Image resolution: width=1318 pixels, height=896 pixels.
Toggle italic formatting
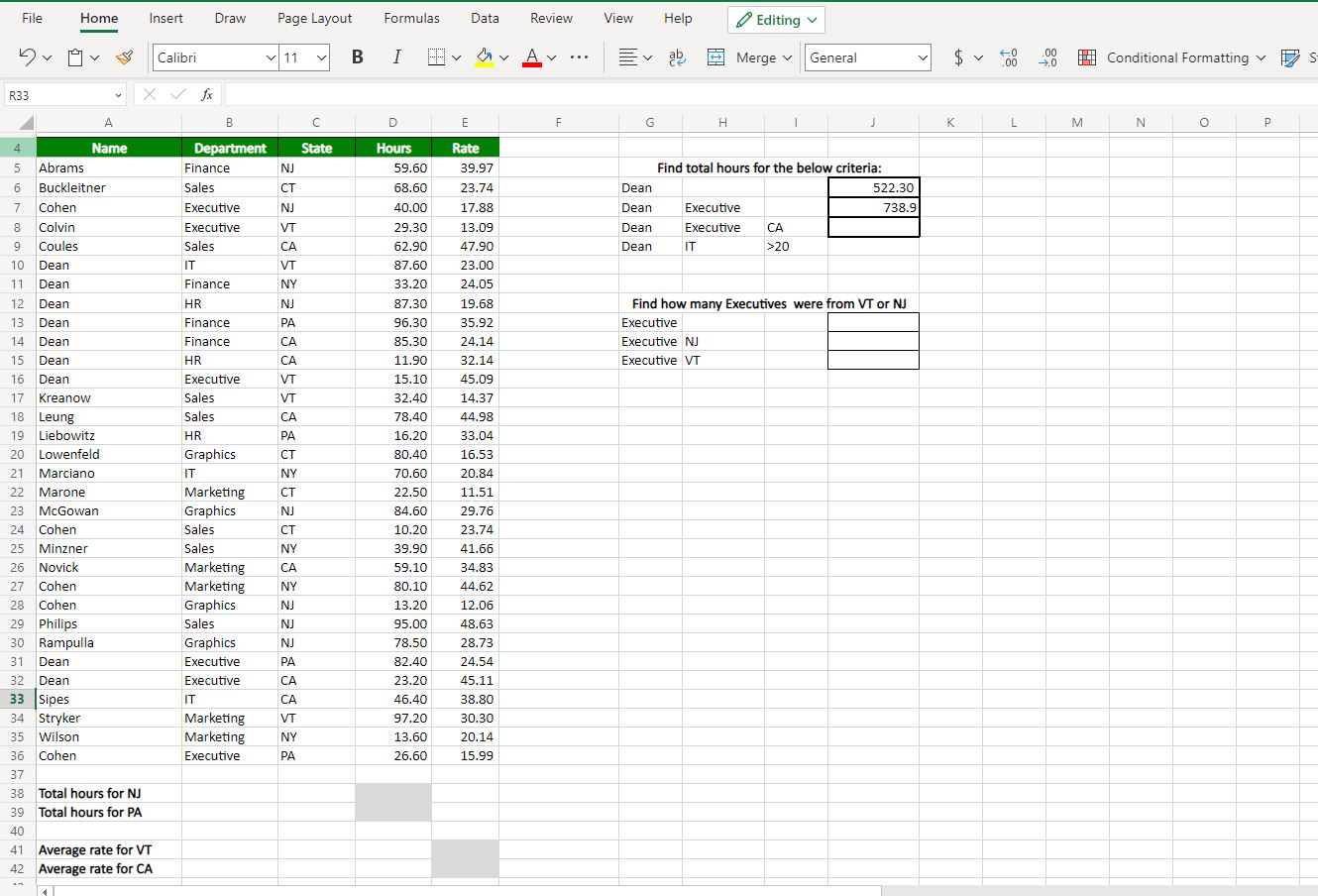(397, 57)
